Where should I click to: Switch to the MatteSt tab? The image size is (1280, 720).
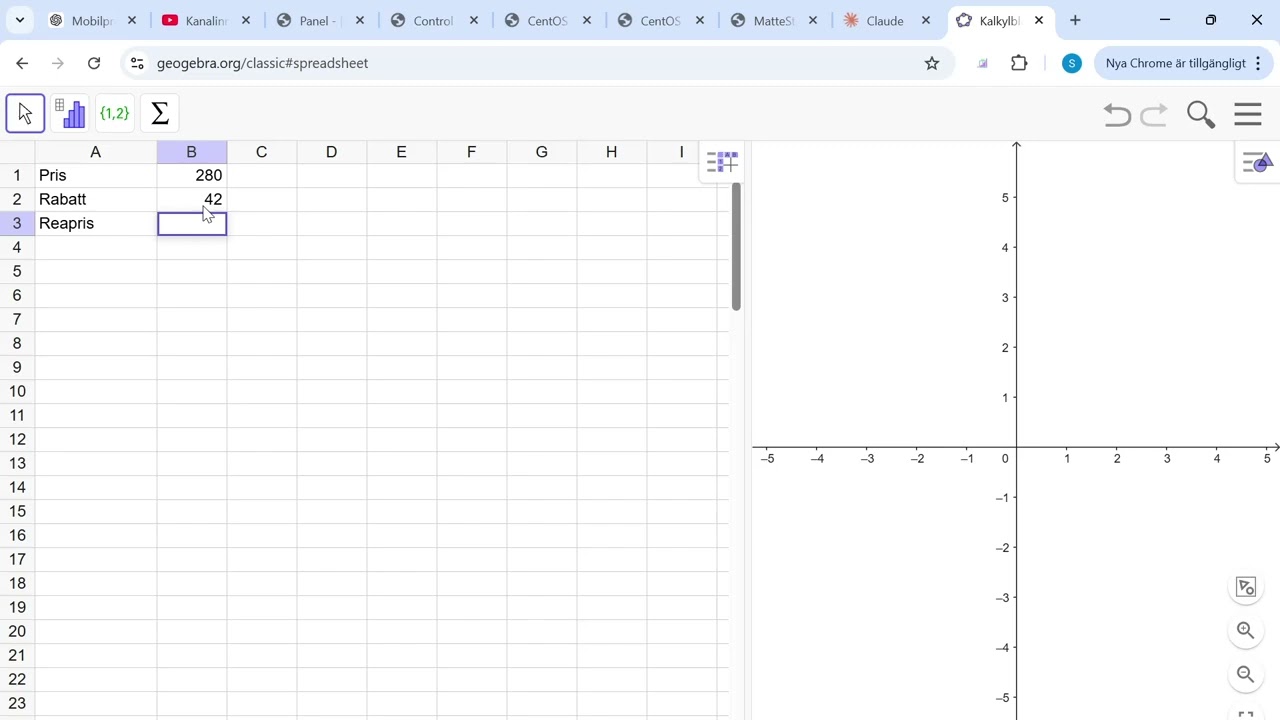point(773,20)
